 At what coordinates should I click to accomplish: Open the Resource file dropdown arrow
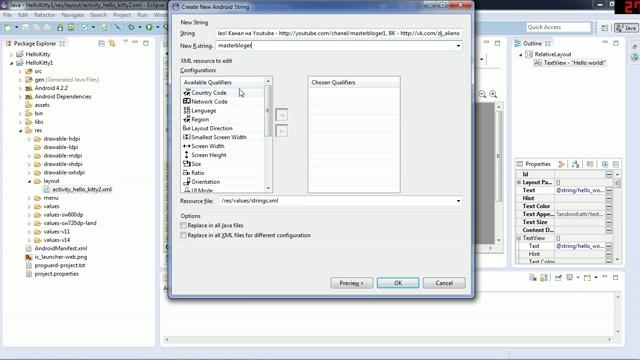coord(458,201)
